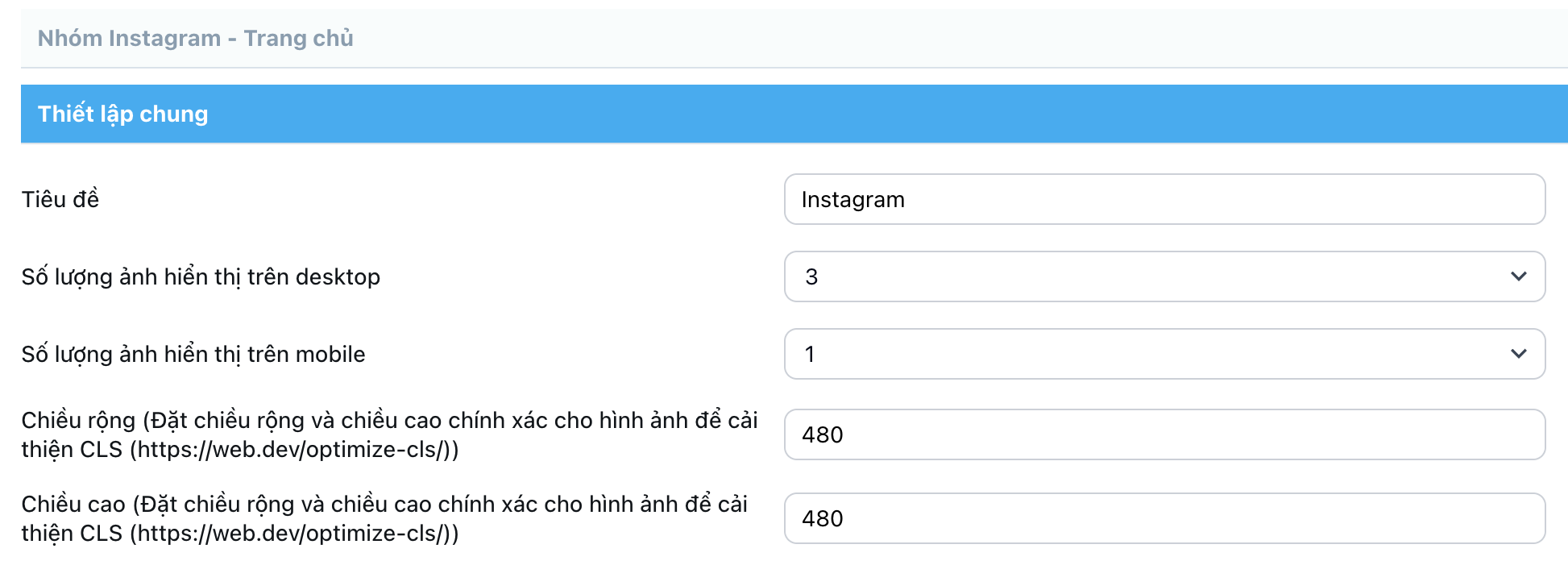Click the web.dev URL in the Chiều rộng label
Screen dimensions: 1568x561
coord(293,450)
